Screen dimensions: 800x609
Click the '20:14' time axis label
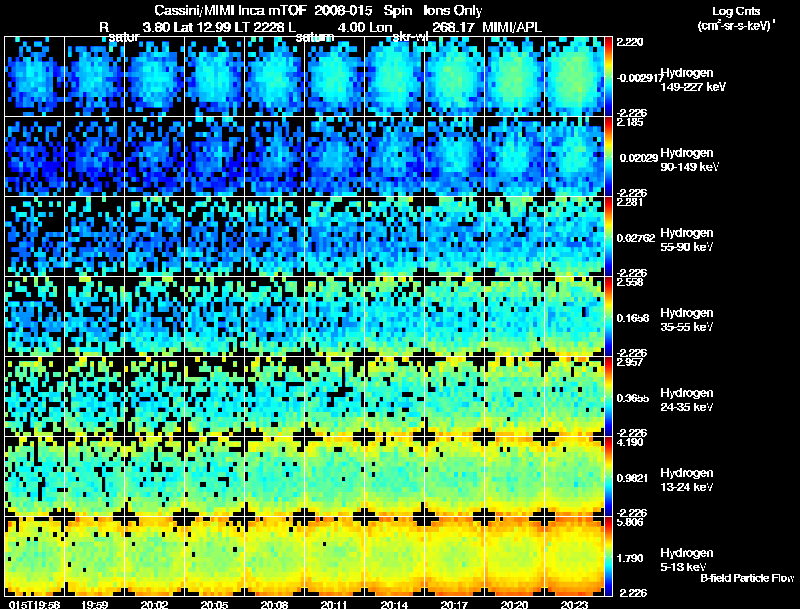pyautogui.click(x=394, y=604)
